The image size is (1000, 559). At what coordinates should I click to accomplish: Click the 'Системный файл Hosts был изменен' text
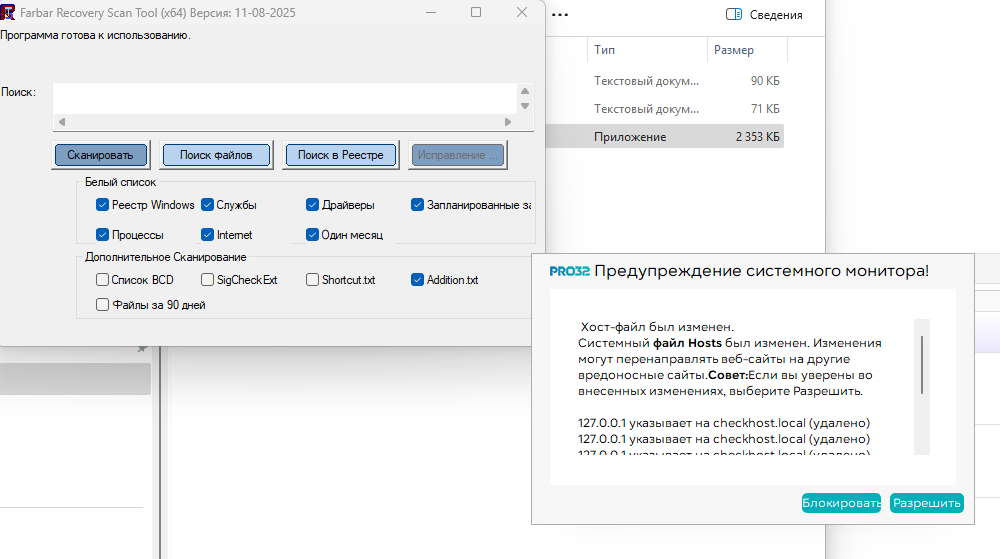(694, 343)
